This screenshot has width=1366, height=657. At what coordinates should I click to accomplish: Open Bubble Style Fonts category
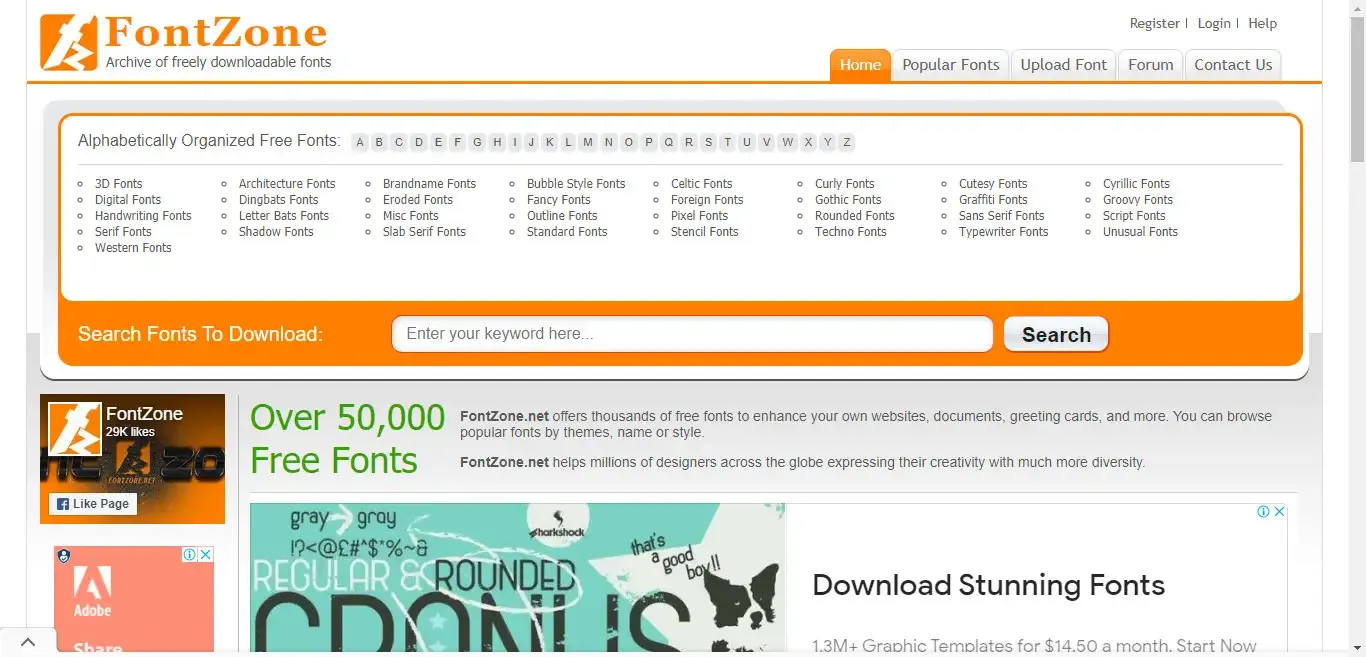pyautogui.click(x=576, y=184)
